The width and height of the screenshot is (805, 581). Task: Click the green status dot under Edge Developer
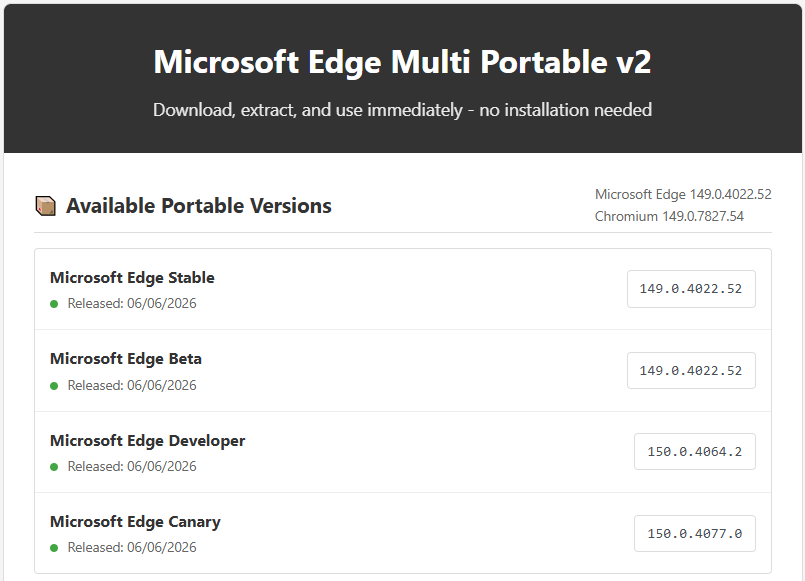(54, 467)
